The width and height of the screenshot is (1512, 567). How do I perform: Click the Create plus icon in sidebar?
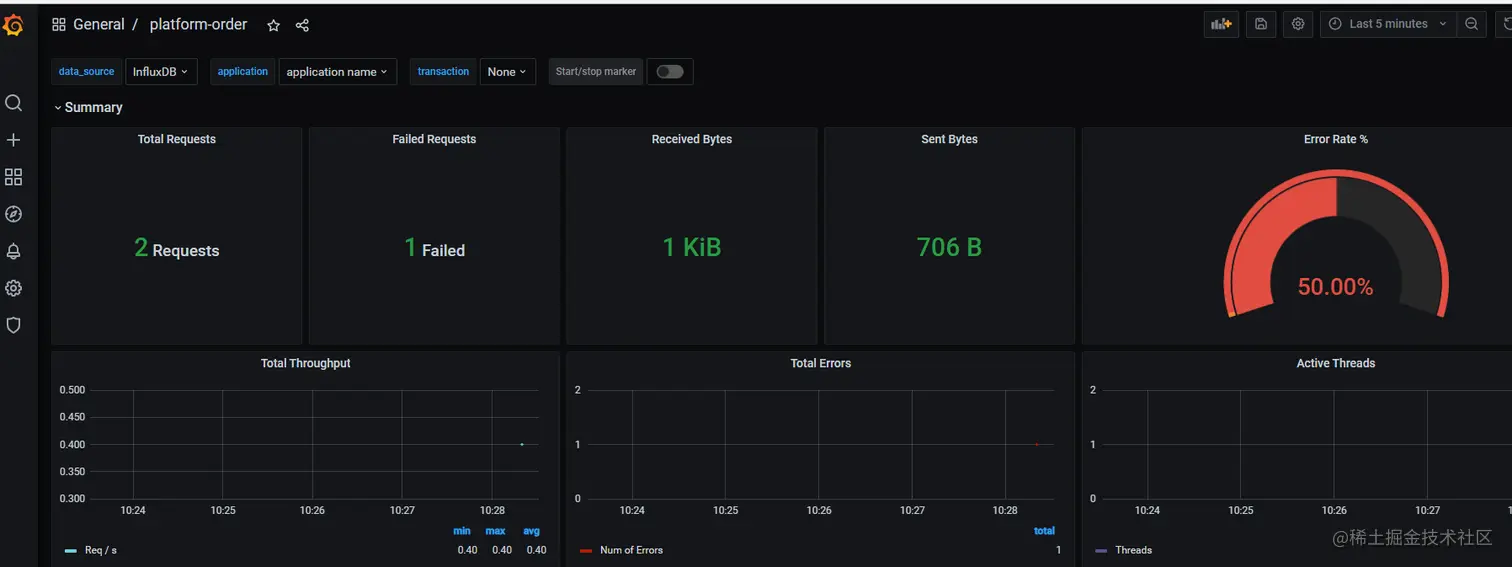point(13,140)
